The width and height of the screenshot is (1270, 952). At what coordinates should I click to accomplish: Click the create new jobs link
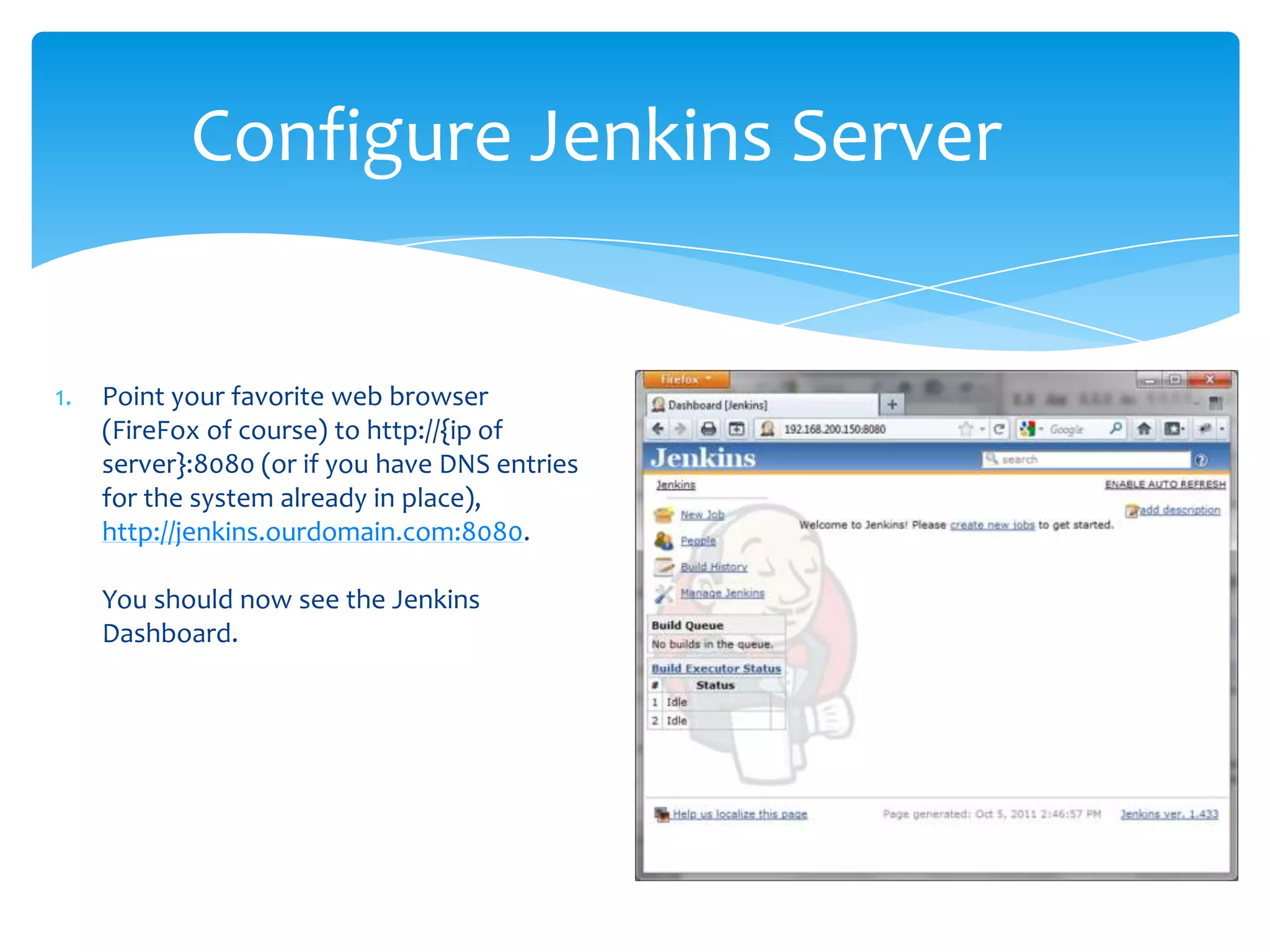992,525
